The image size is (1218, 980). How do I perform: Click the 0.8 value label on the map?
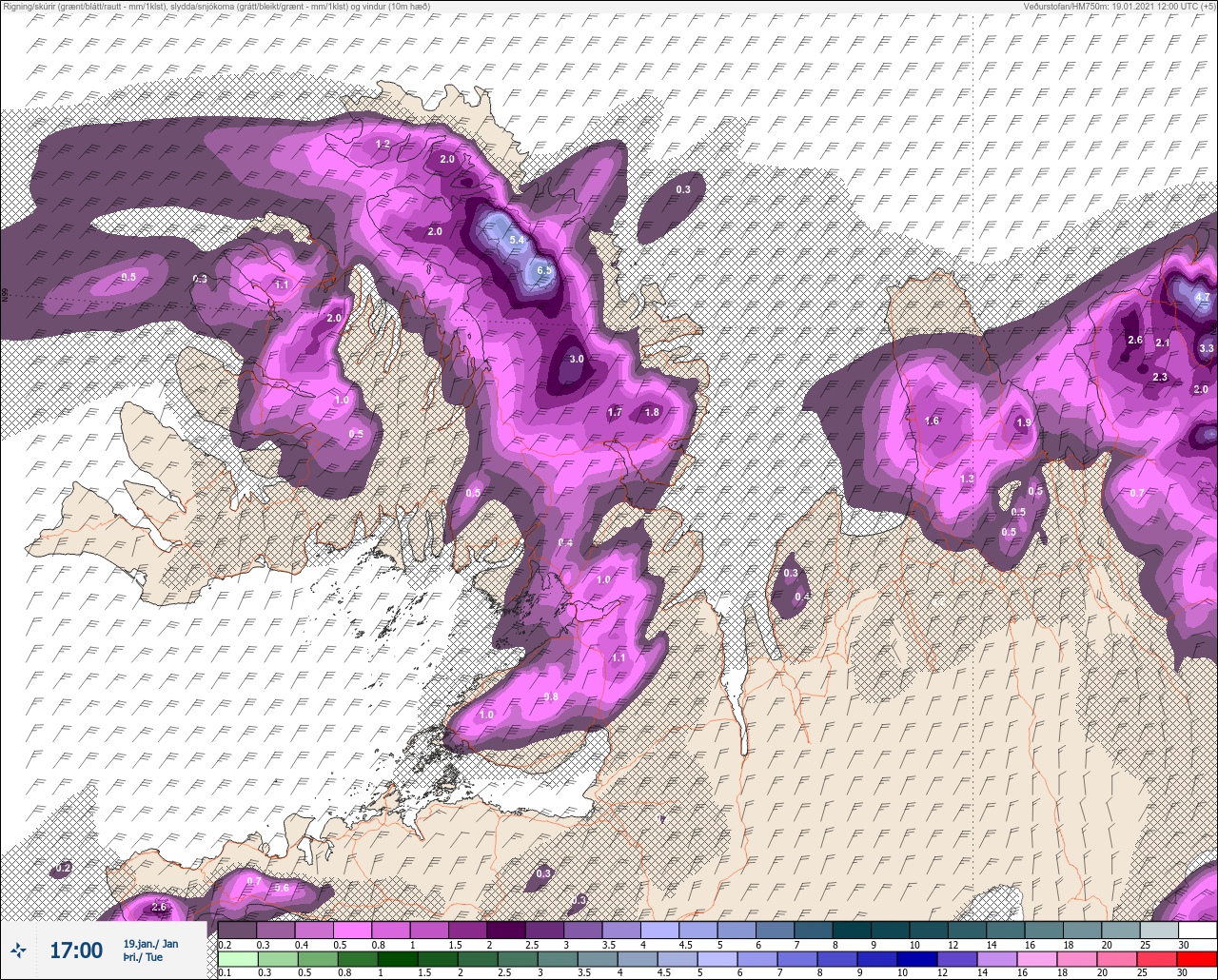[x=550, y=697]
